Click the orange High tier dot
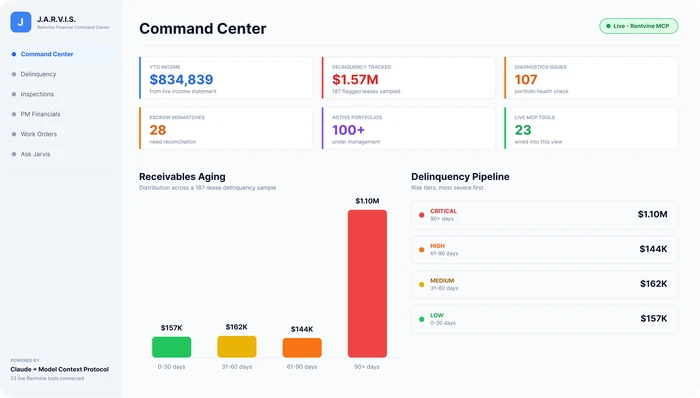The width and height of the screenshot is (700, 398). pyautogui.click(x=421, y=250)
